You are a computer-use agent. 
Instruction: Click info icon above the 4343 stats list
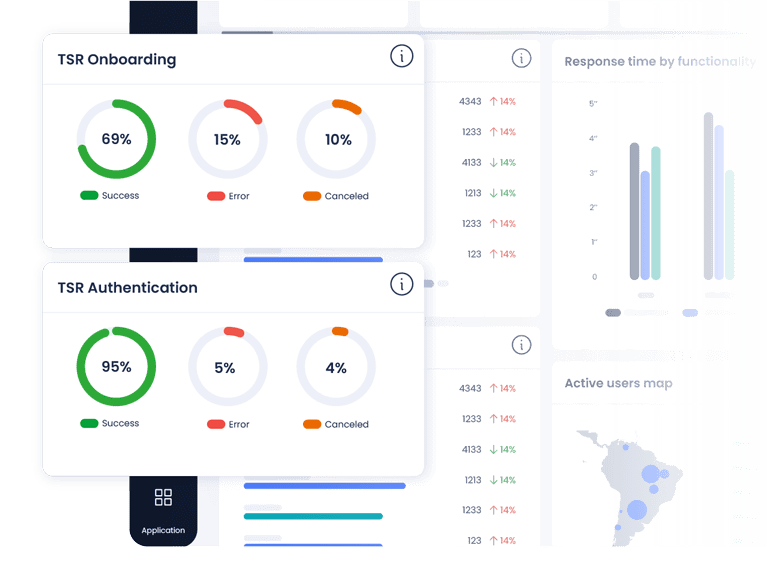pos(521,58)
